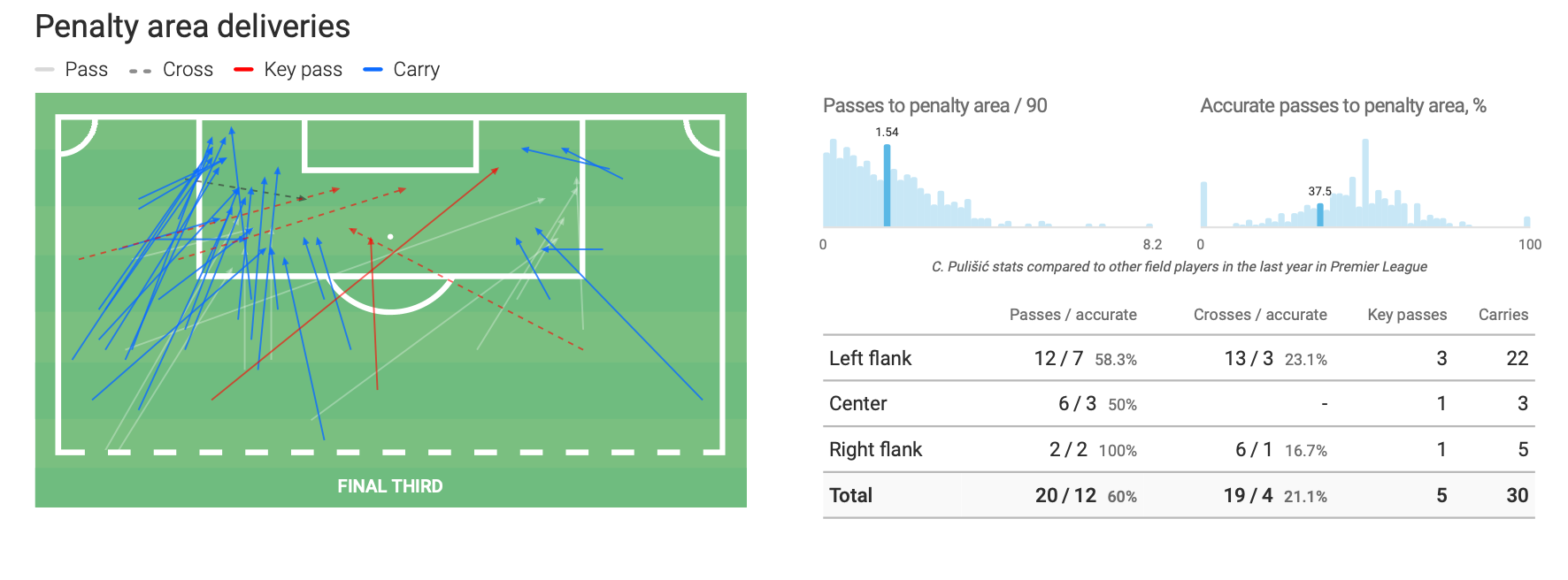This screenshot has height=580, width=1568.
Task: Select the highlighted 1.54 histogram bar
Action: point(887,186)
